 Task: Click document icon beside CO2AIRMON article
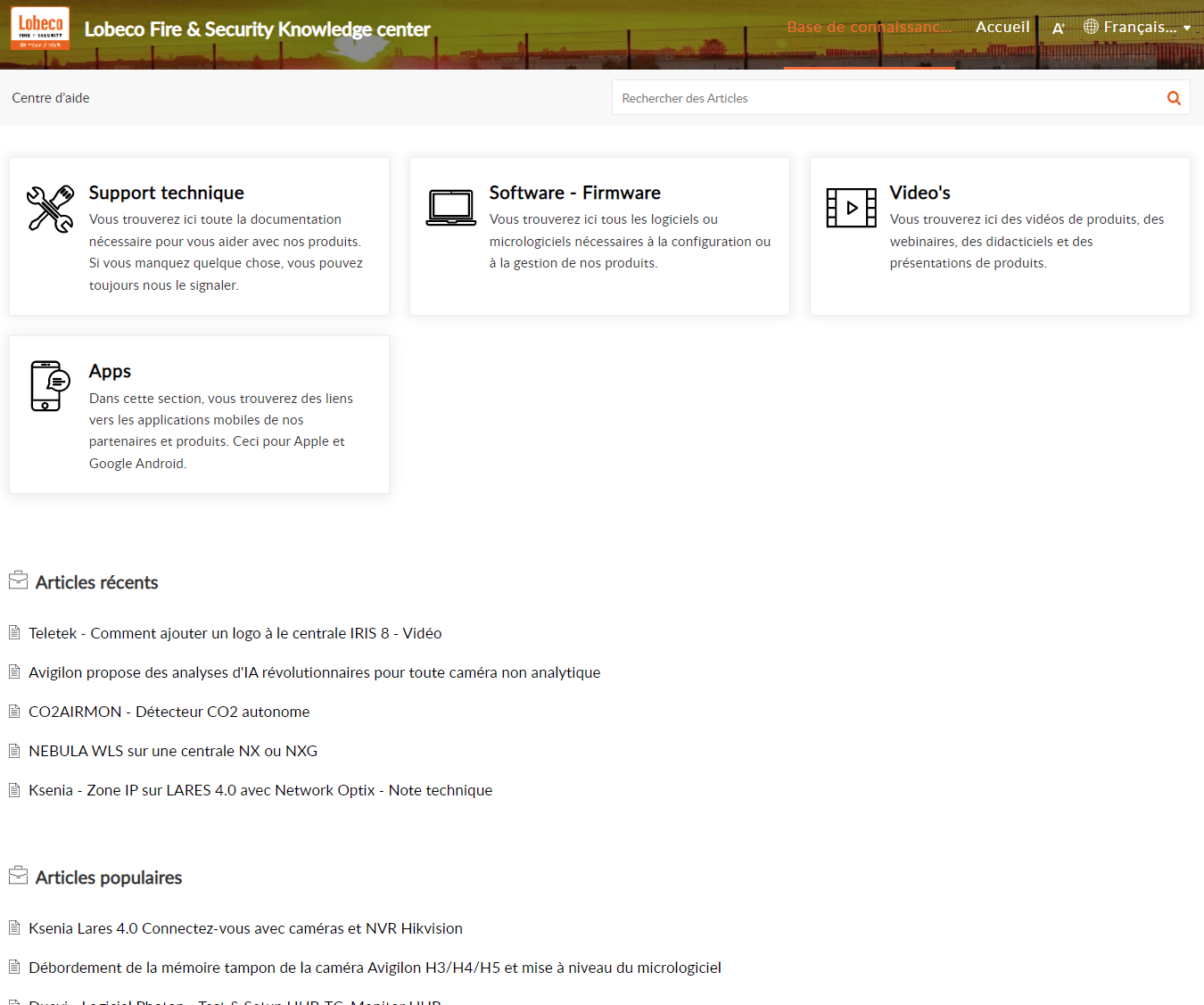14,711
